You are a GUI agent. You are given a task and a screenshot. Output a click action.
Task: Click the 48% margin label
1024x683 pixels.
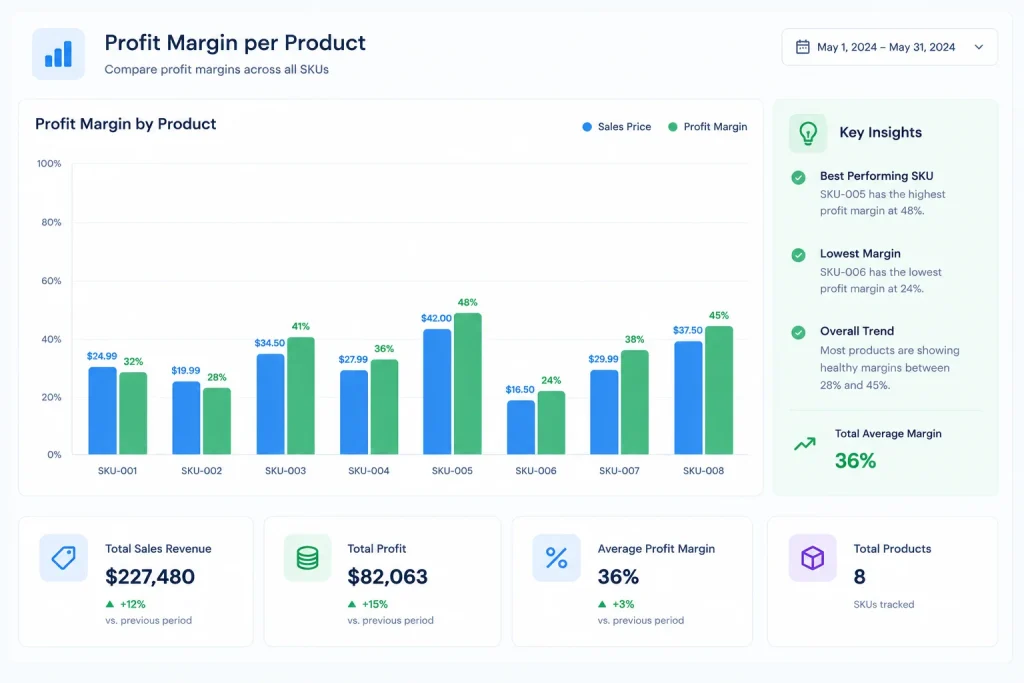coord(468,302)
